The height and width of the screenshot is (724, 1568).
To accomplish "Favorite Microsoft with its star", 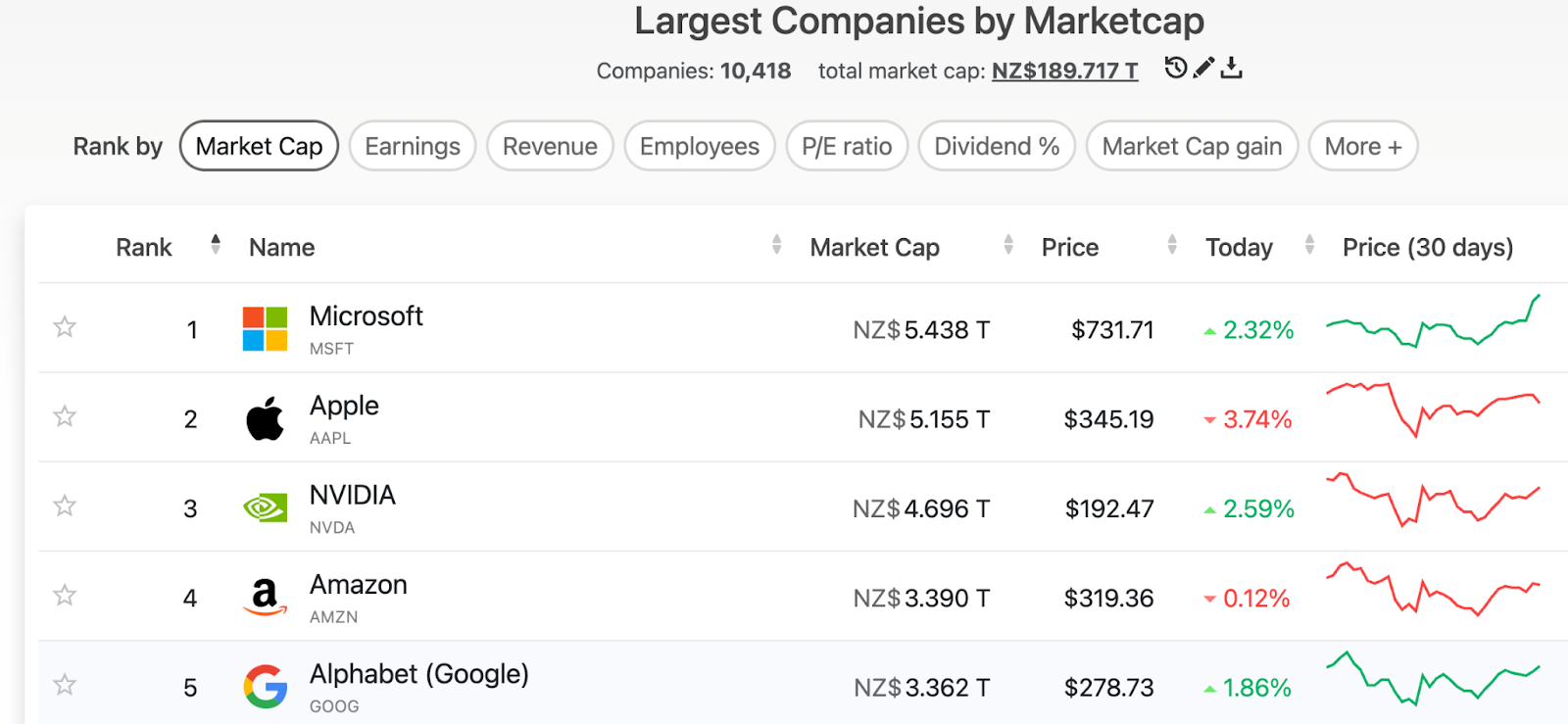I will coord(65,326).
